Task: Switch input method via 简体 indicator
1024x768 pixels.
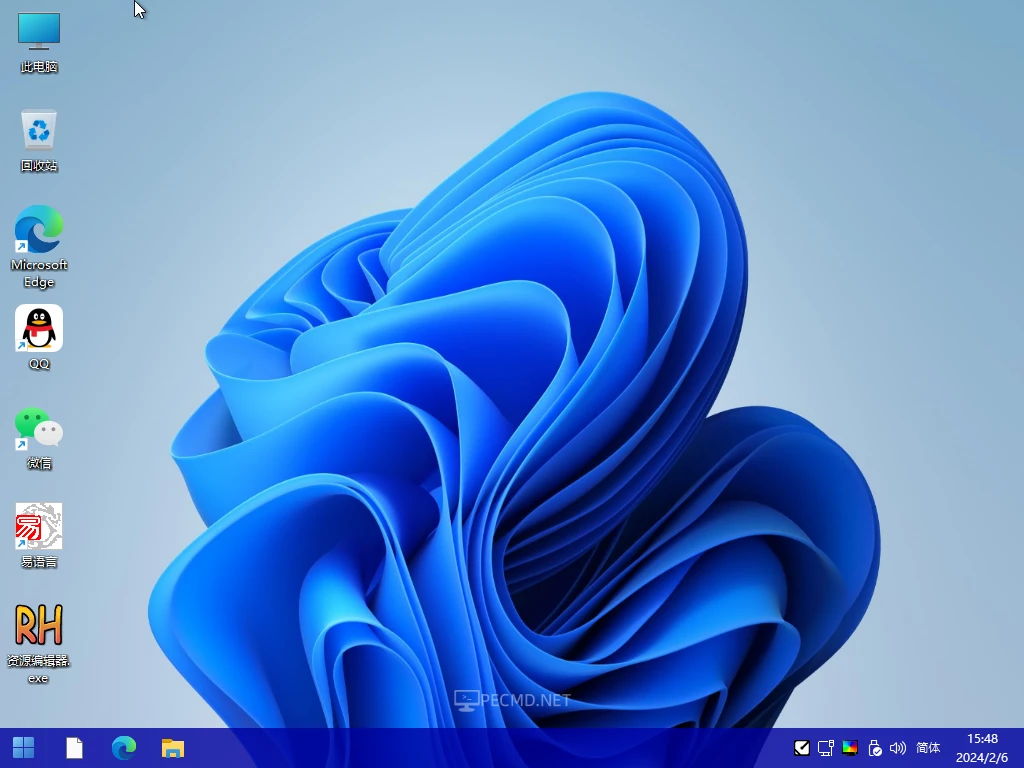Action: point(928,748)
